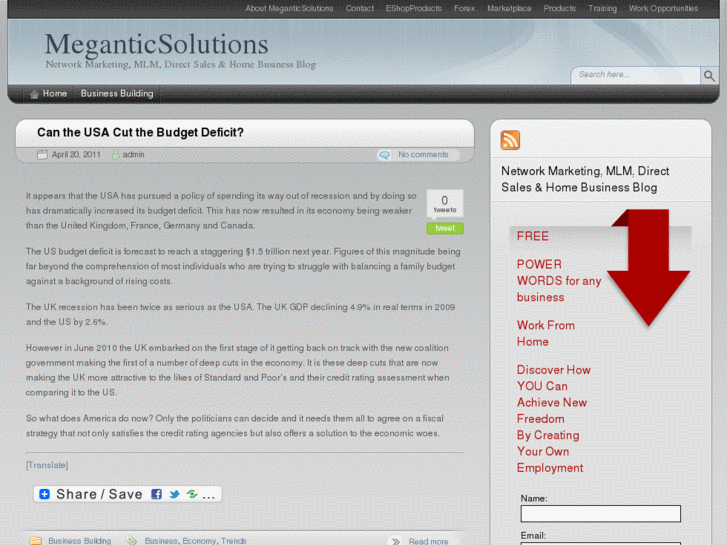
Task: Open the Business Building category link
Action: pos(79,541)
